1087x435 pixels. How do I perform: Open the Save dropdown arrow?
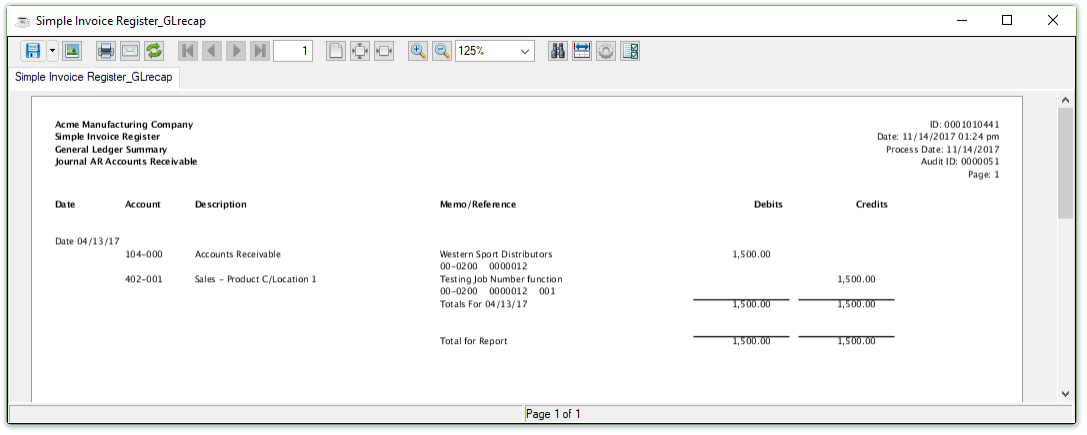(x=52, y=51)
